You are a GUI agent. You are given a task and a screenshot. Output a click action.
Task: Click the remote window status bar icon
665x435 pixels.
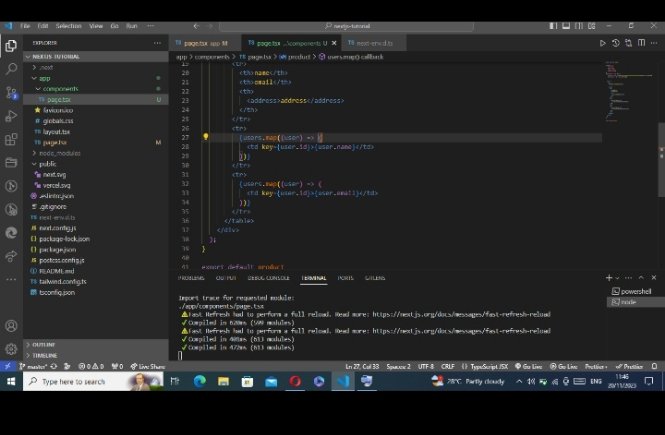[8, 366]
